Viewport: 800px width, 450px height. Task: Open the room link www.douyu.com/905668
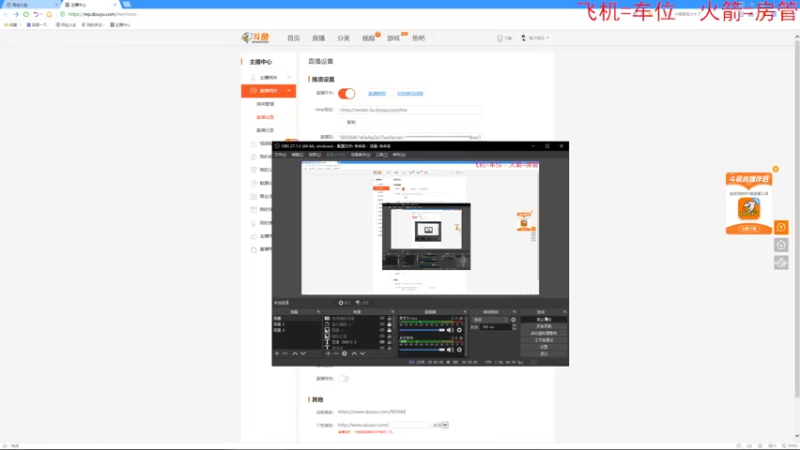click(372, 412)
